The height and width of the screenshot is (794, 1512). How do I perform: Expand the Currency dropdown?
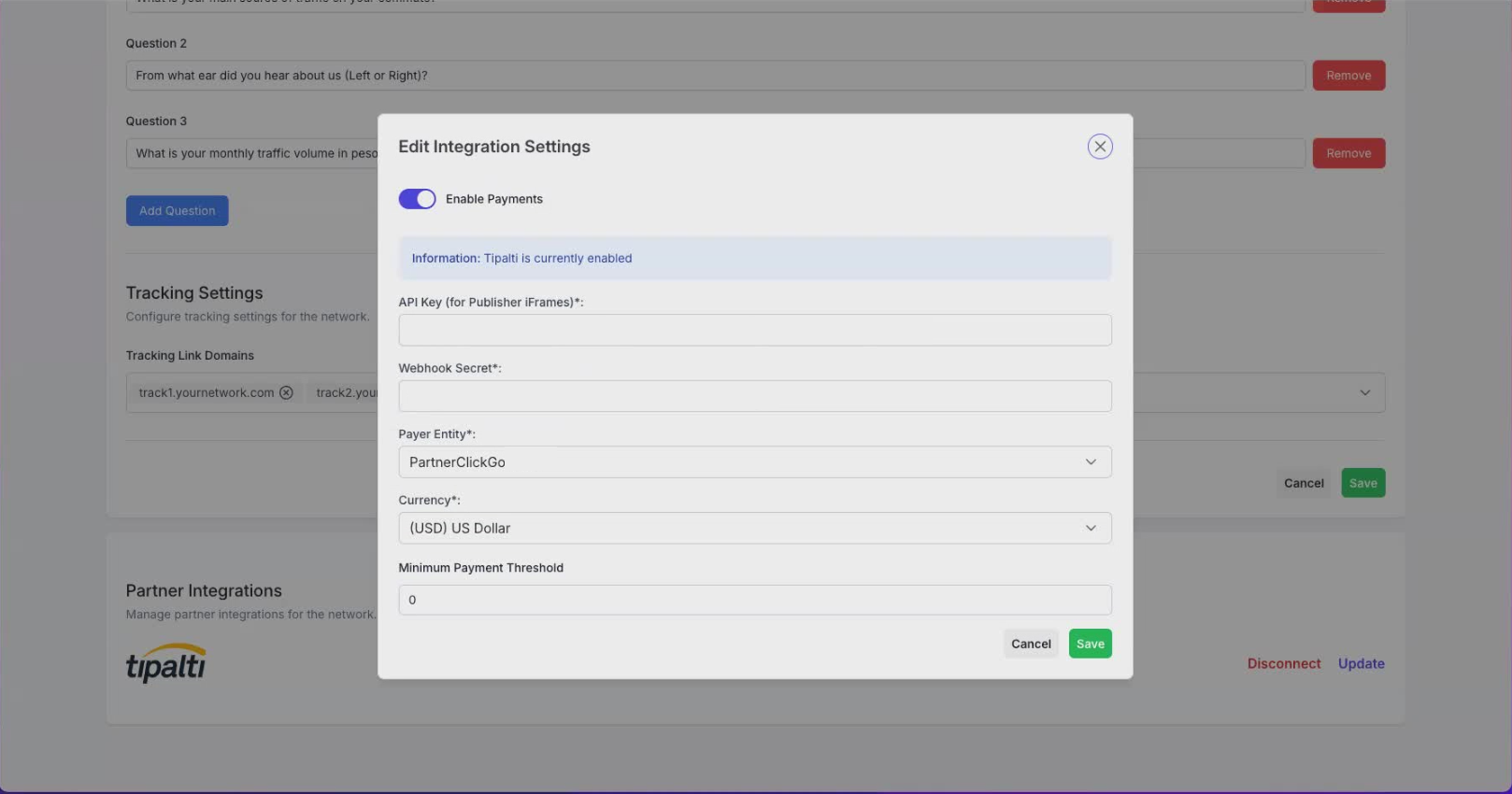[x=754, y=528]
